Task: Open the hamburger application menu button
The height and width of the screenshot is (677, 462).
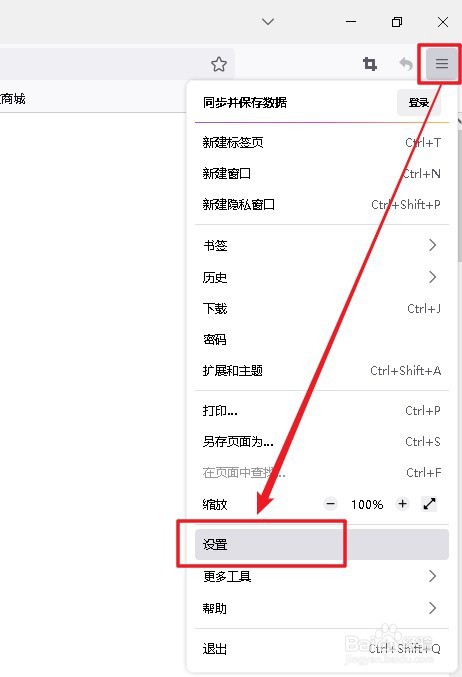Action: point(441,64)
